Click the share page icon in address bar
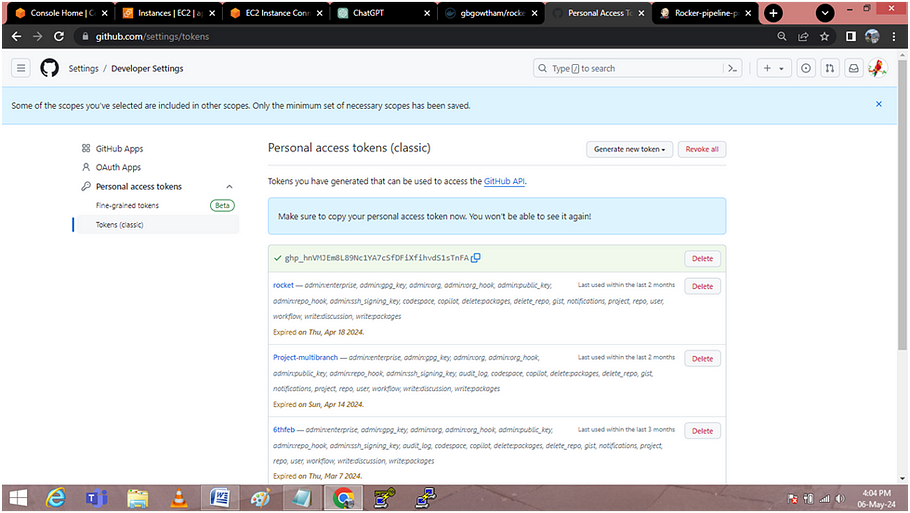 click(x=803, y=37)
